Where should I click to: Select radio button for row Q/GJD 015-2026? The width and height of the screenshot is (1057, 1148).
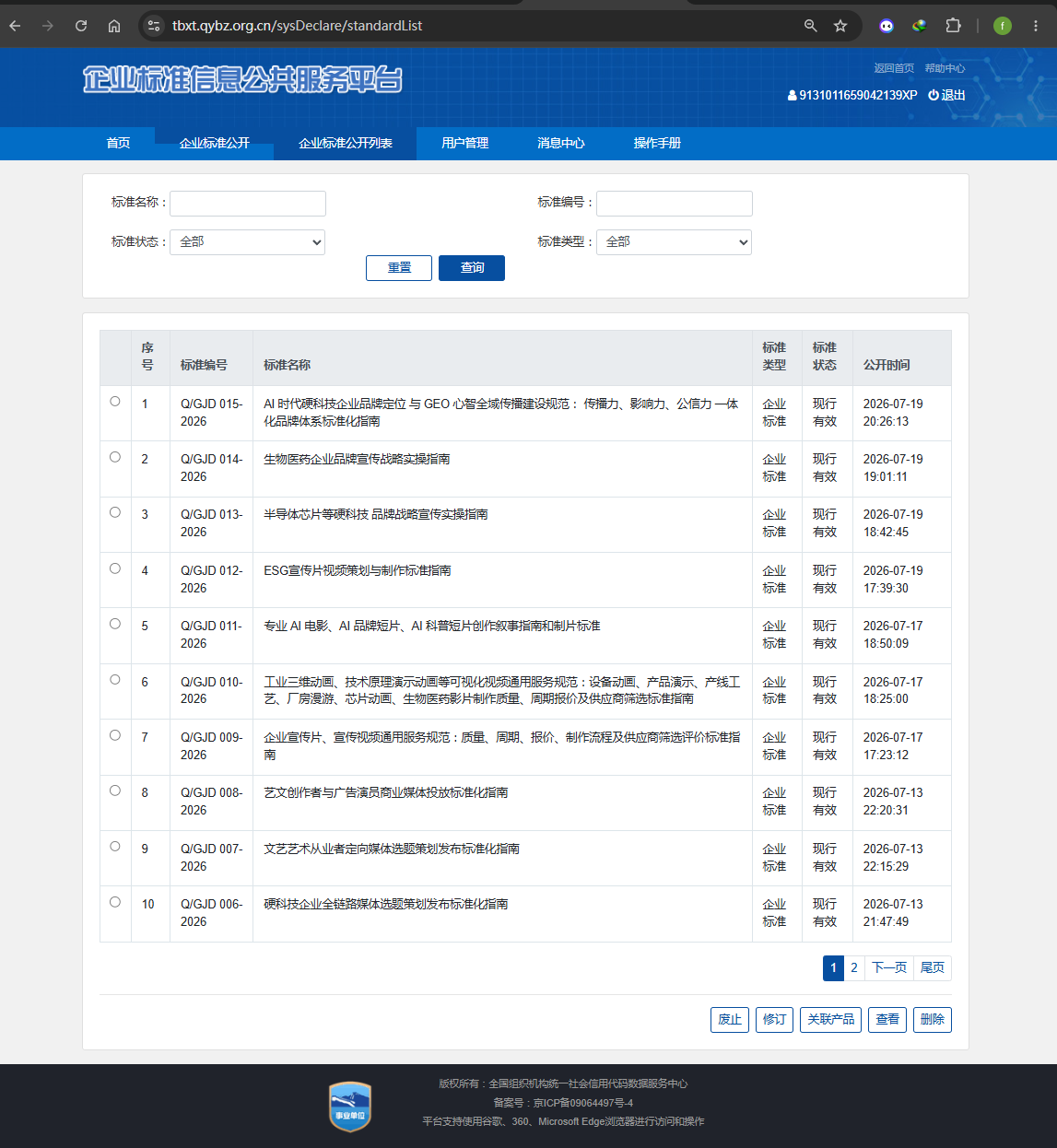click(115, 401)
